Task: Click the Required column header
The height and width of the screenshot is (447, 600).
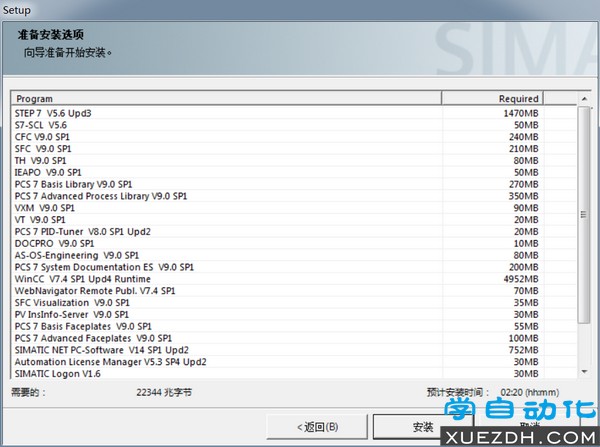Action: 492,98
